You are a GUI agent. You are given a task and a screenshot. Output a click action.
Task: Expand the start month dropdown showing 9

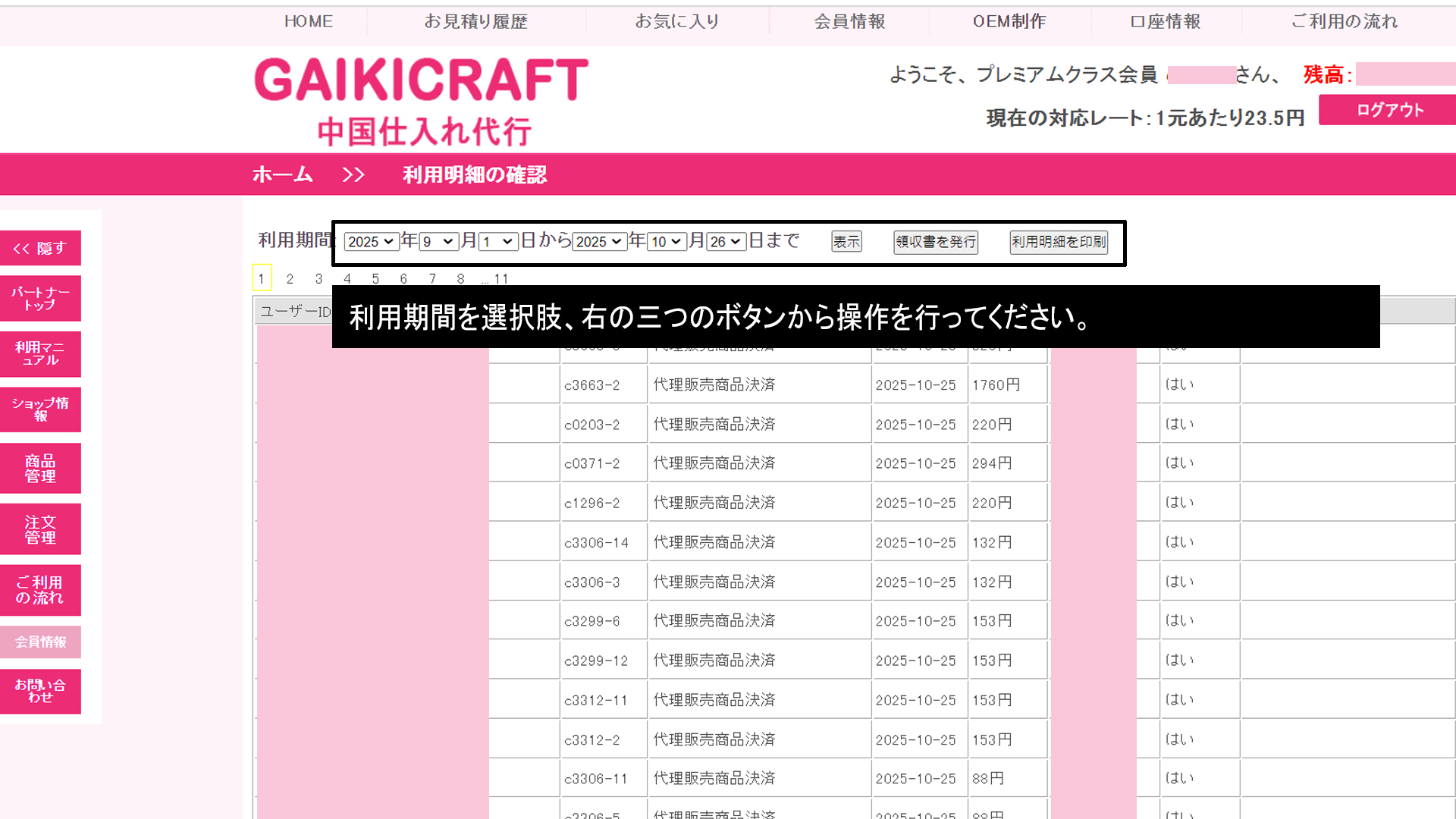(x=438, y=241)
